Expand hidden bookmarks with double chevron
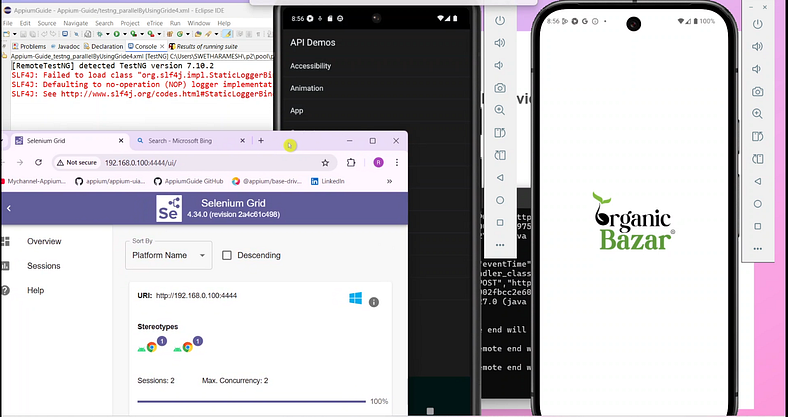Viewport: 788px width, 417px height. click(x=389, y=181)
